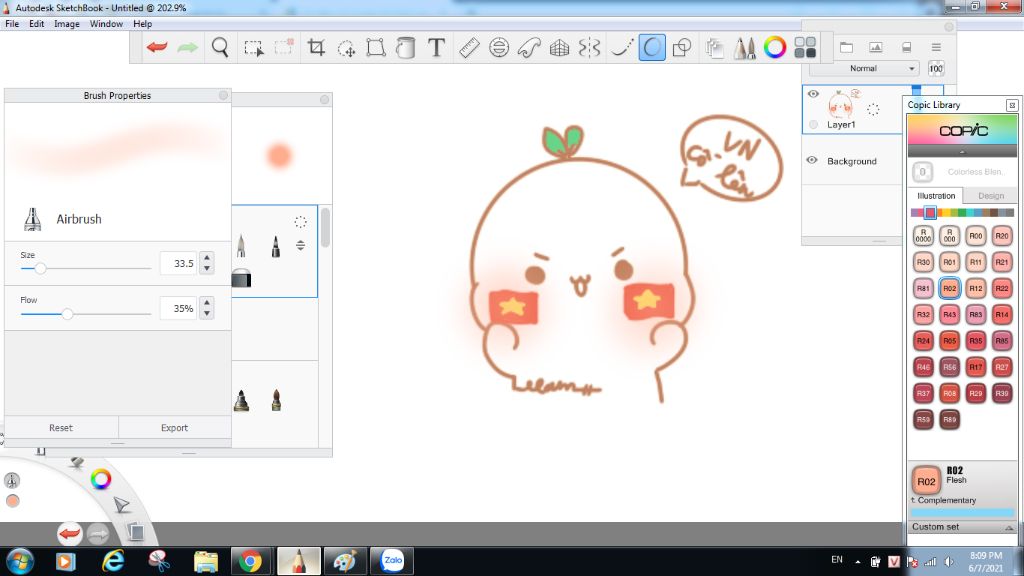1024x576 pixels.
Task: Close the Brush Properties panel
Action: tap(223, 95)
